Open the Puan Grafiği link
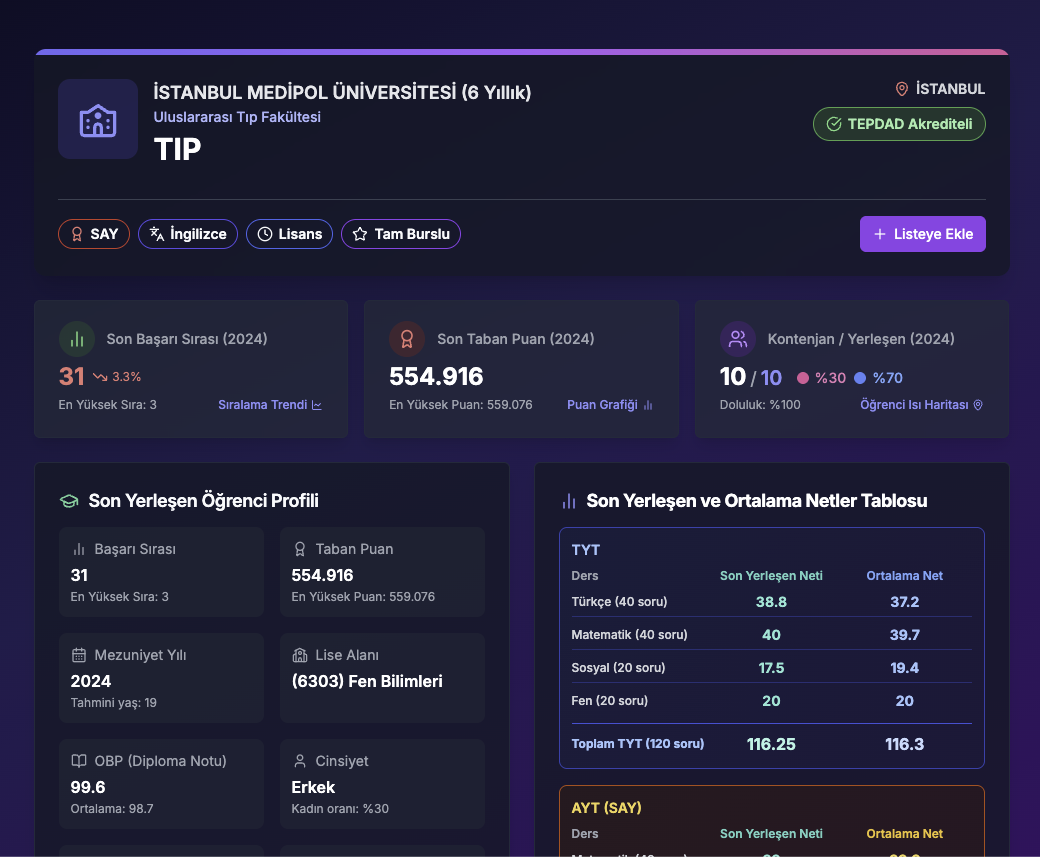The image size is (1040, 857). [x=610, y=405]
